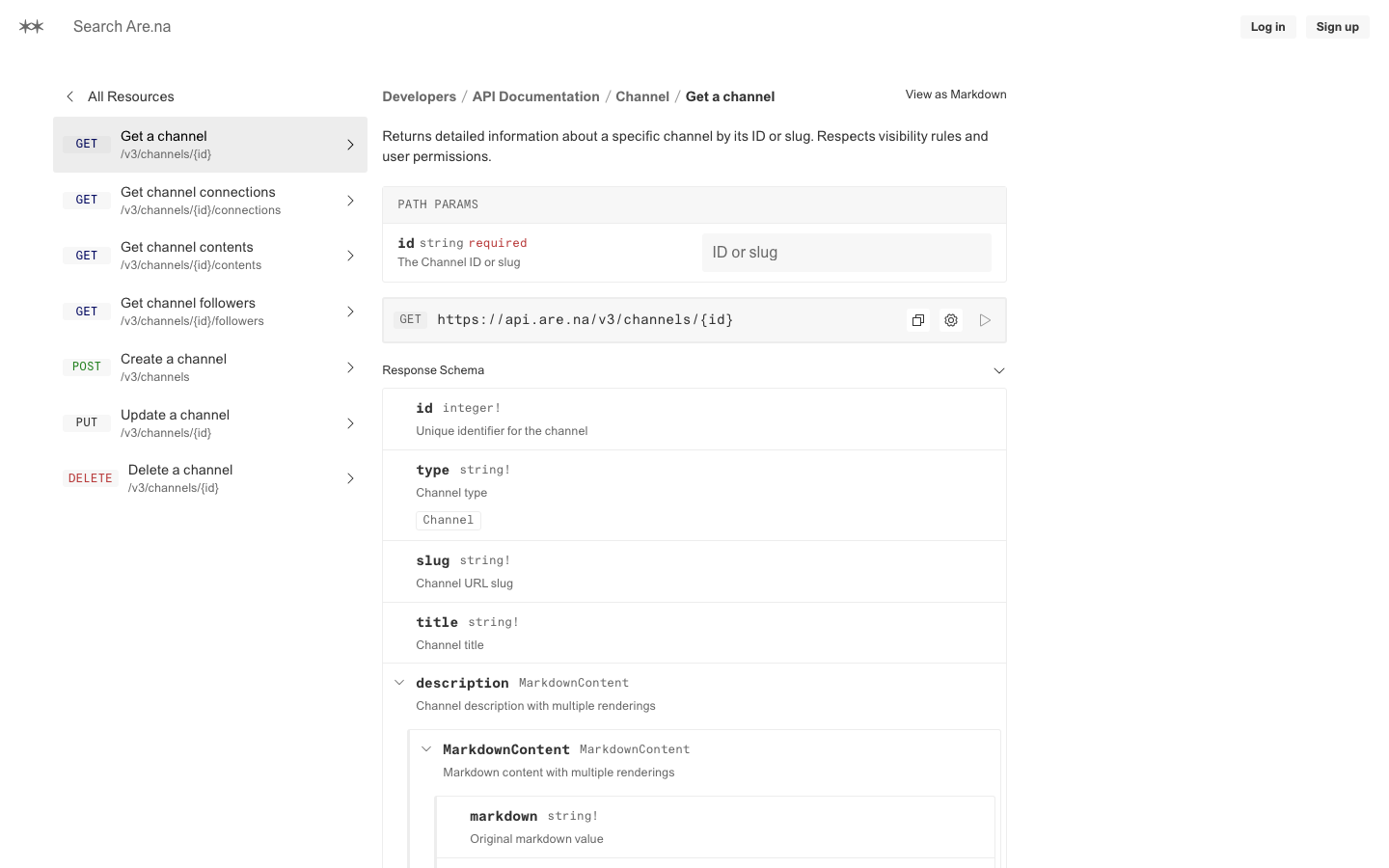Focus the Search Are.na field
This screenshot has height=868, width=1389.
pos(123,27)
